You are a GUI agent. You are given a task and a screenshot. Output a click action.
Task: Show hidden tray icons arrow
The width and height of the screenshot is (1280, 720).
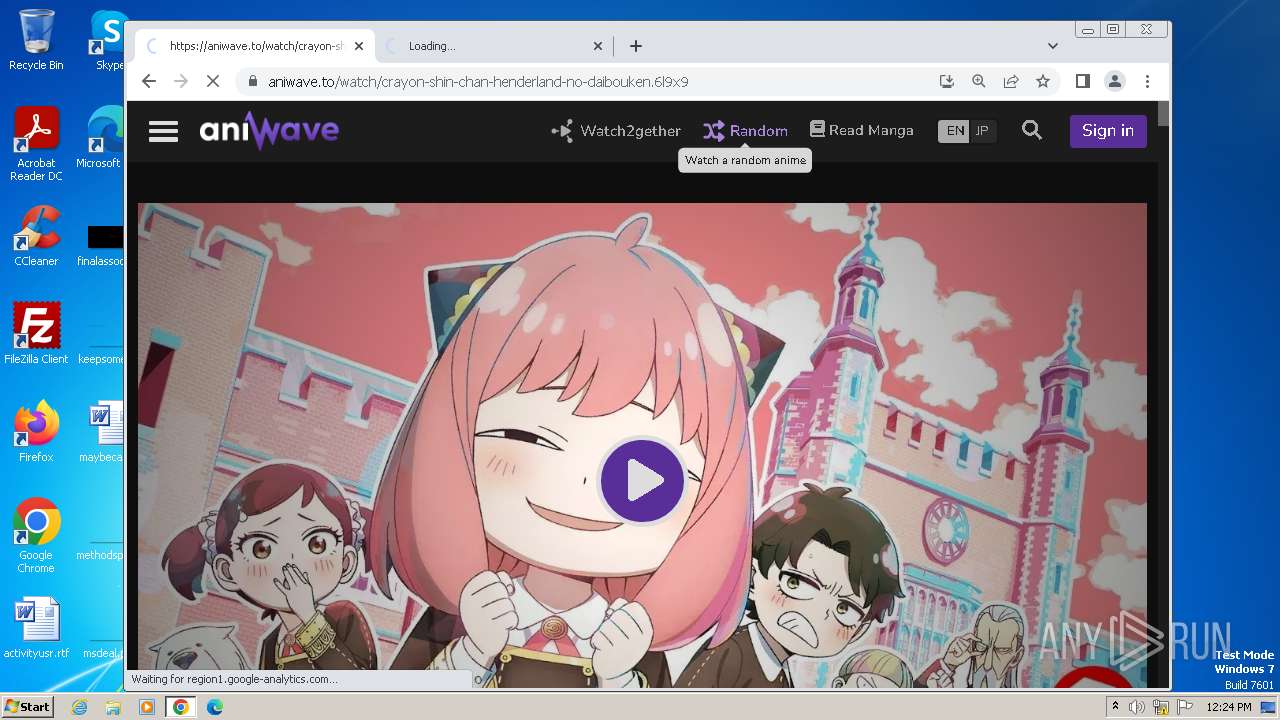tap(1115, 707)
